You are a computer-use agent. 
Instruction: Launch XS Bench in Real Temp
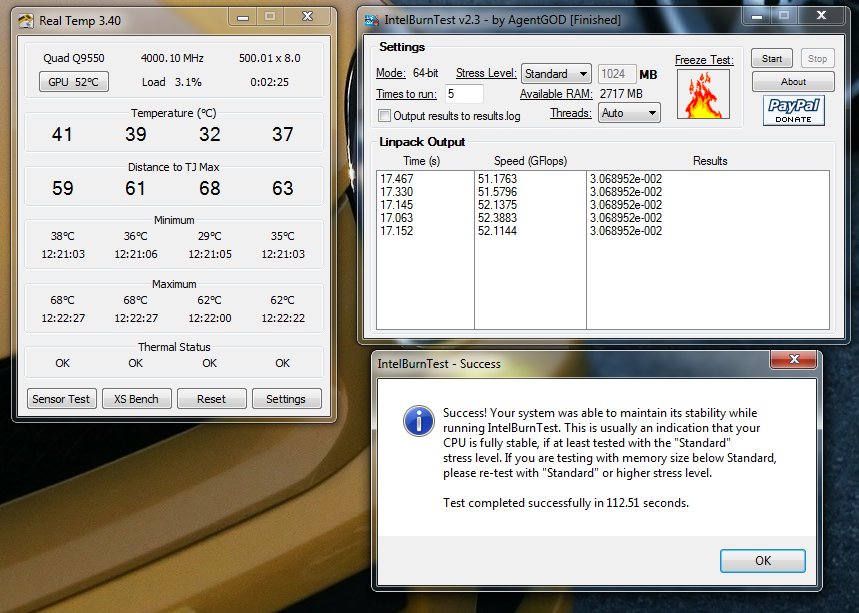pos(136,399)
